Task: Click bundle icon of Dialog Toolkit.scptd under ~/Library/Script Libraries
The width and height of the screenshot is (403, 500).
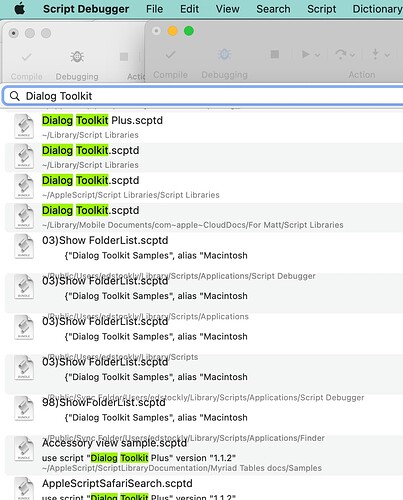Action: [x=24, y=156]
